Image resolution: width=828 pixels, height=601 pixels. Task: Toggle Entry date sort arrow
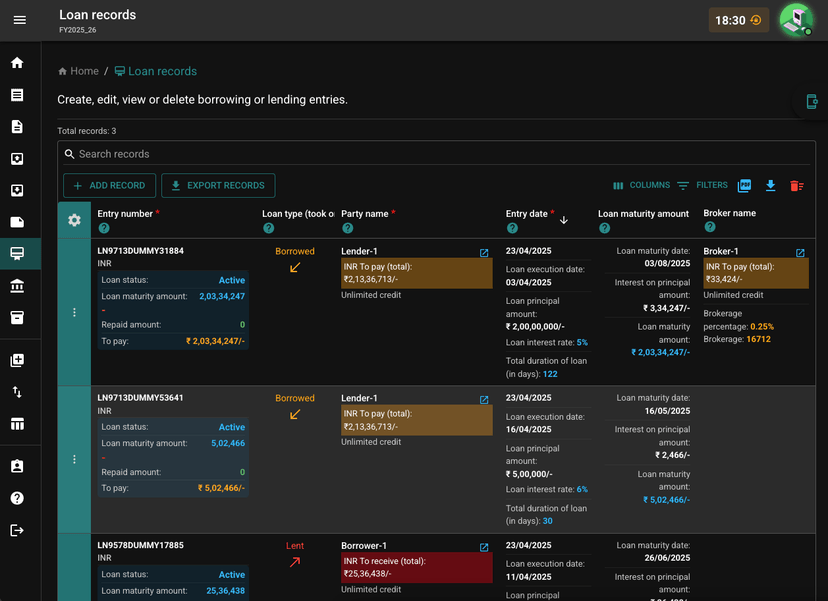pyautogui.click(x=564, y=220)
